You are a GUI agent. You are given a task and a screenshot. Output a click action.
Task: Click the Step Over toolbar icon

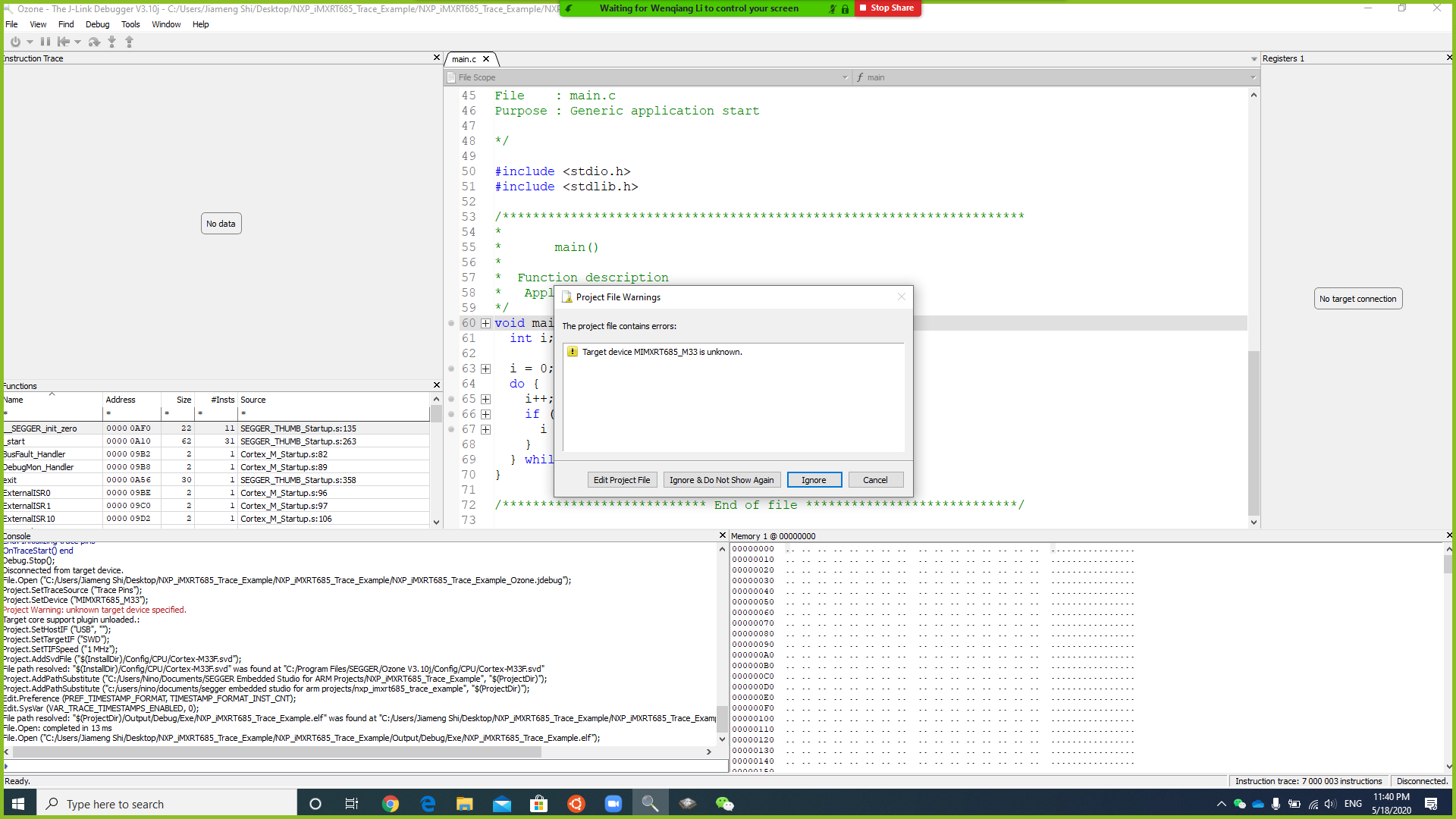(94, 42)
